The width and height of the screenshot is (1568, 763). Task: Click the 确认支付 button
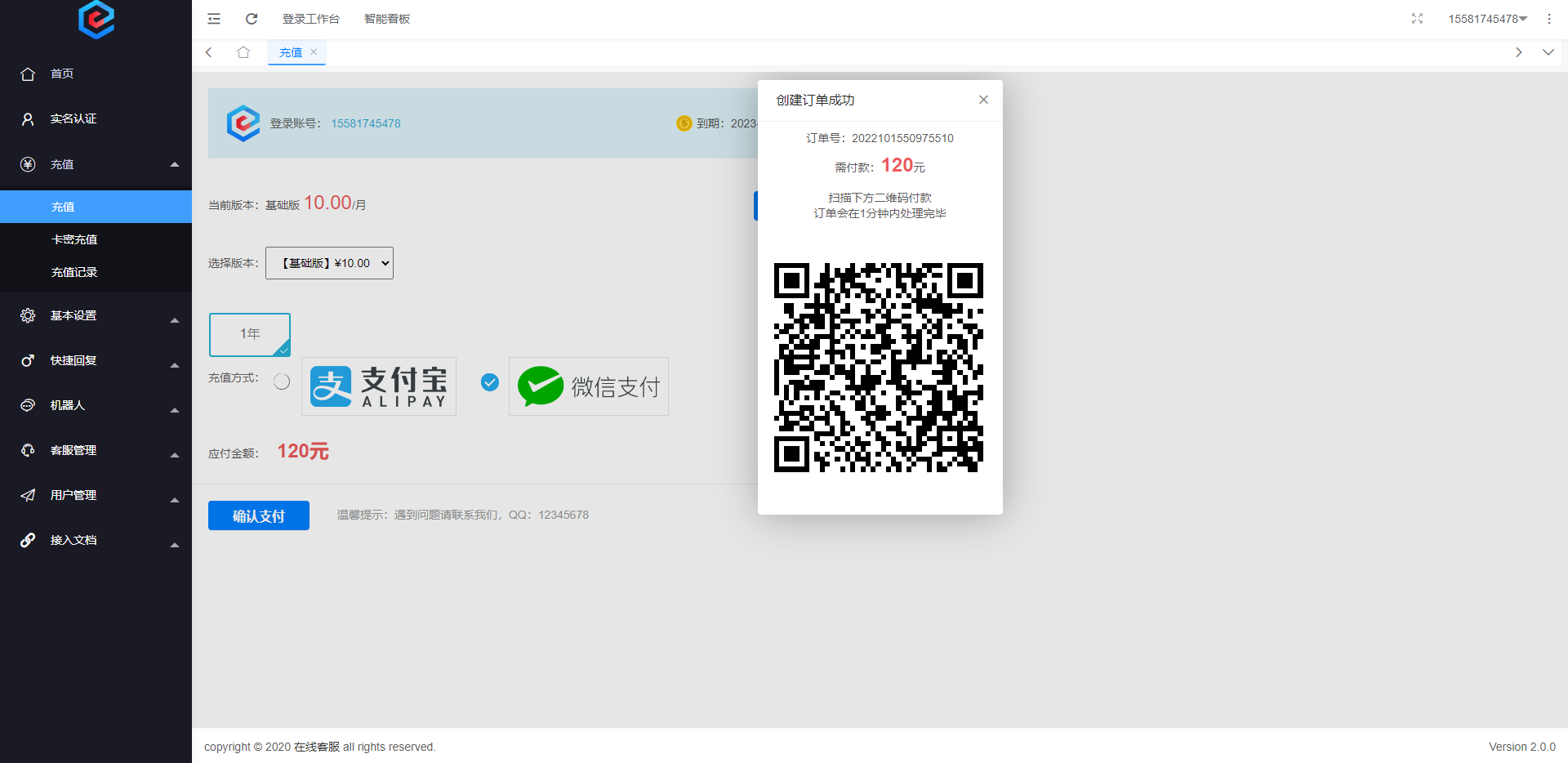(259, 515)
